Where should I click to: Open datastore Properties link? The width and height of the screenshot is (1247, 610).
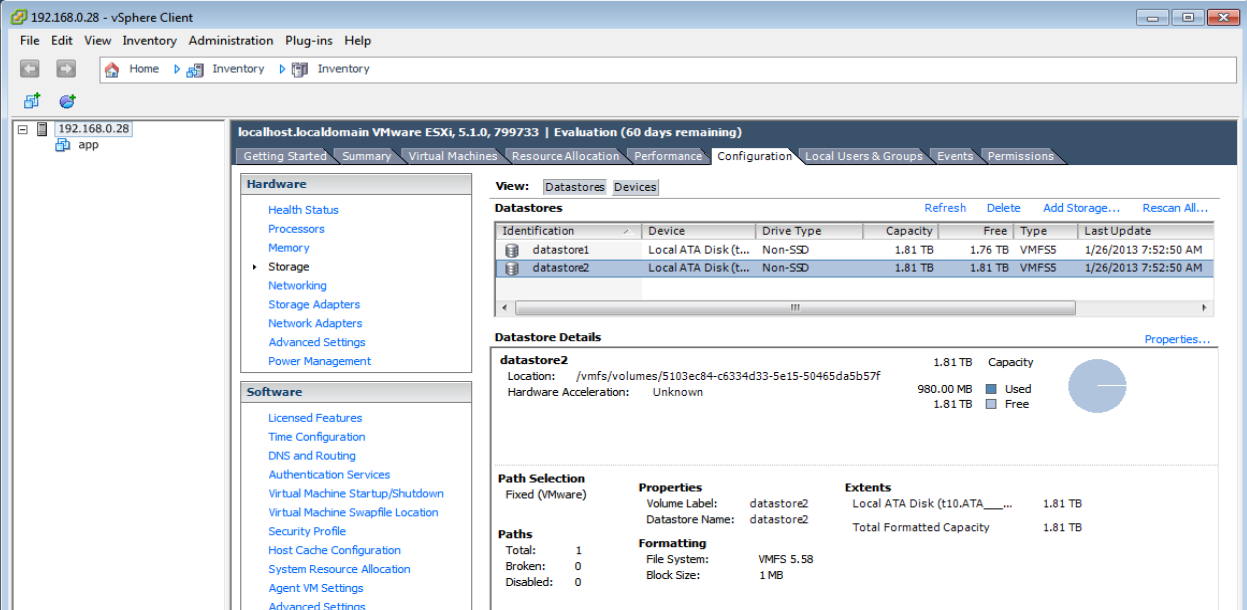click(x=1177, y=340)
